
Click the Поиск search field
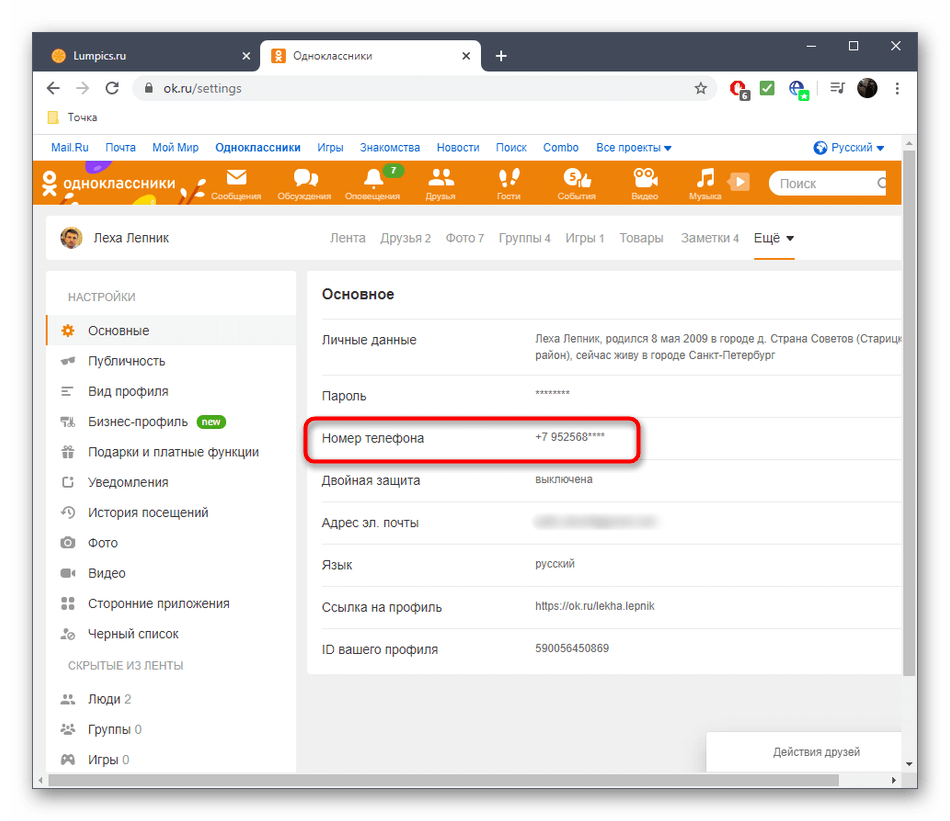click(x=825, y=183)
